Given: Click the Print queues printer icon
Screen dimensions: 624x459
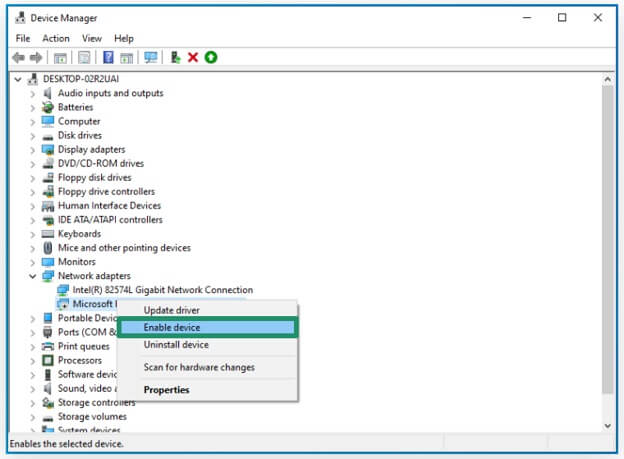Looking at the screenshot, I should [x=48, y=346].
